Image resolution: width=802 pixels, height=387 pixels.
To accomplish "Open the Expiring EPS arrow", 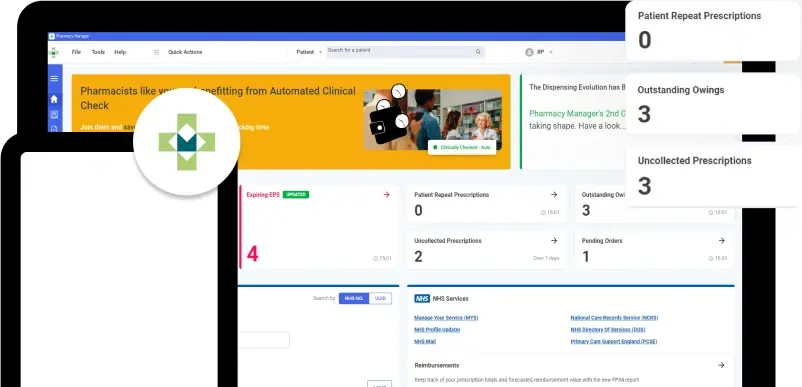I will coord(386,195).
